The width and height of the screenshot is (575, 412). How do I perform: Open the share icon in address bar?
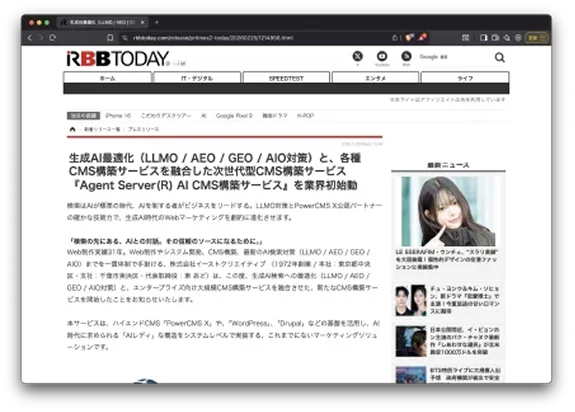[395, 38]
